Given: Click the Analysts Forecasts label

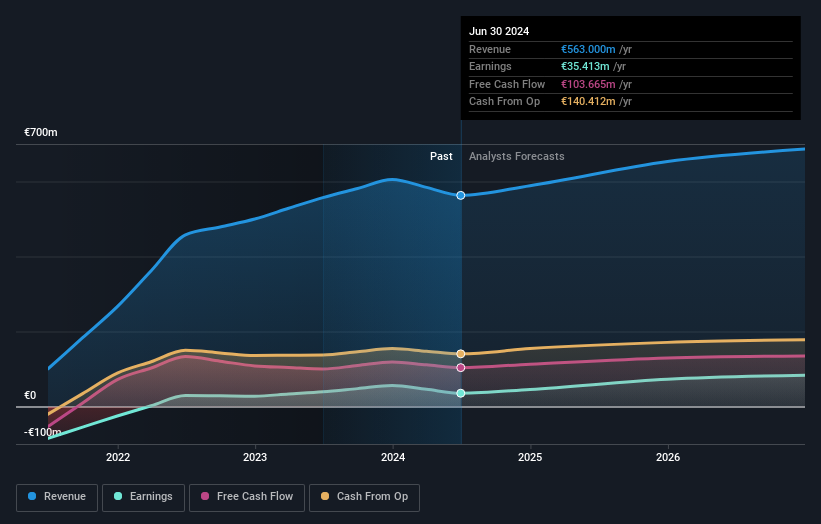Looking at the screenshot, I should click(x=517, y=156).
